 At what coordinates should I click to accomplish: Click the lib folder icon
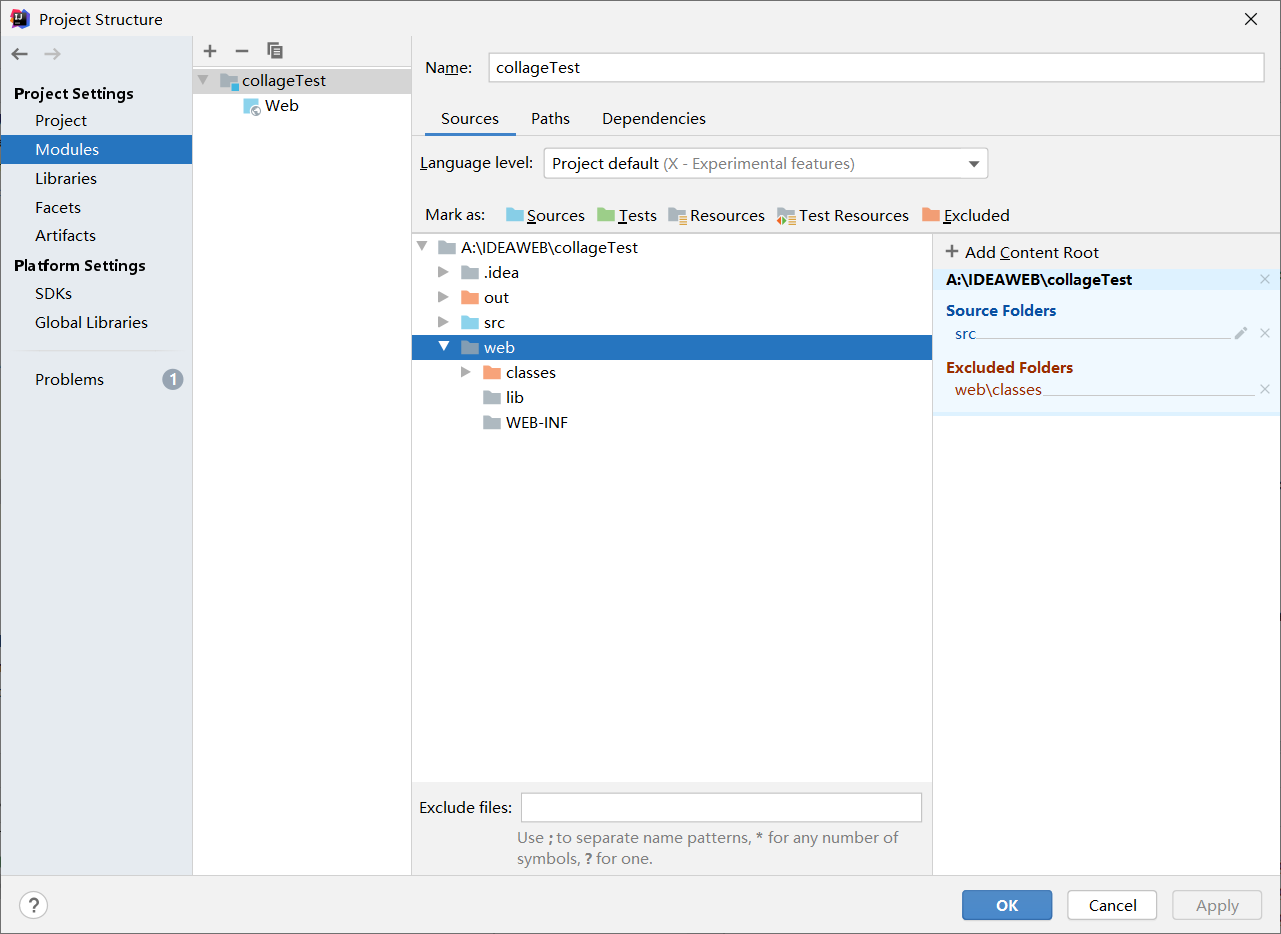pos(492,397)
